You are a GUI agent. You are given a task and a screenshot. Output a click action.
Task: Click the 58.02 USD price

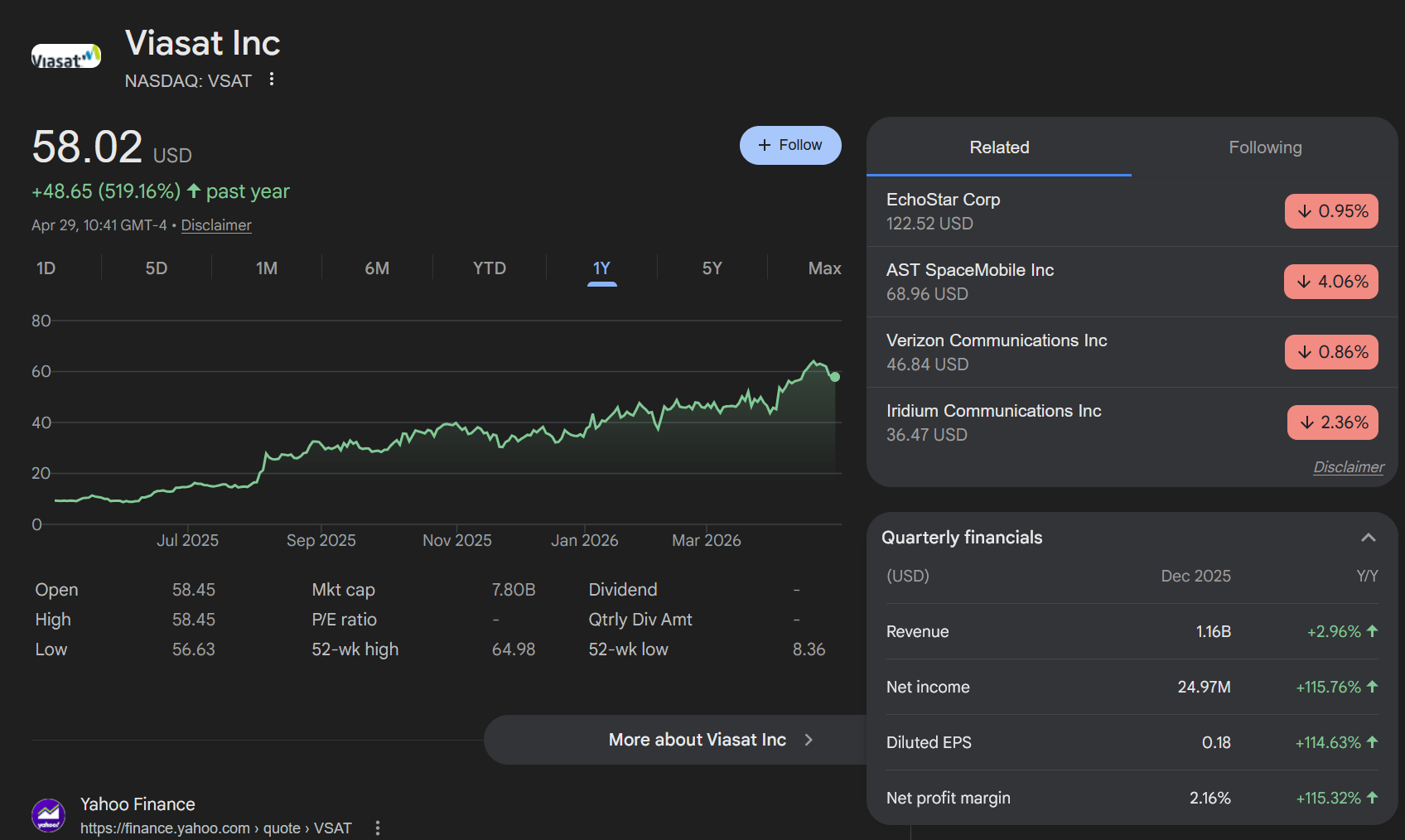pos(112,147)
